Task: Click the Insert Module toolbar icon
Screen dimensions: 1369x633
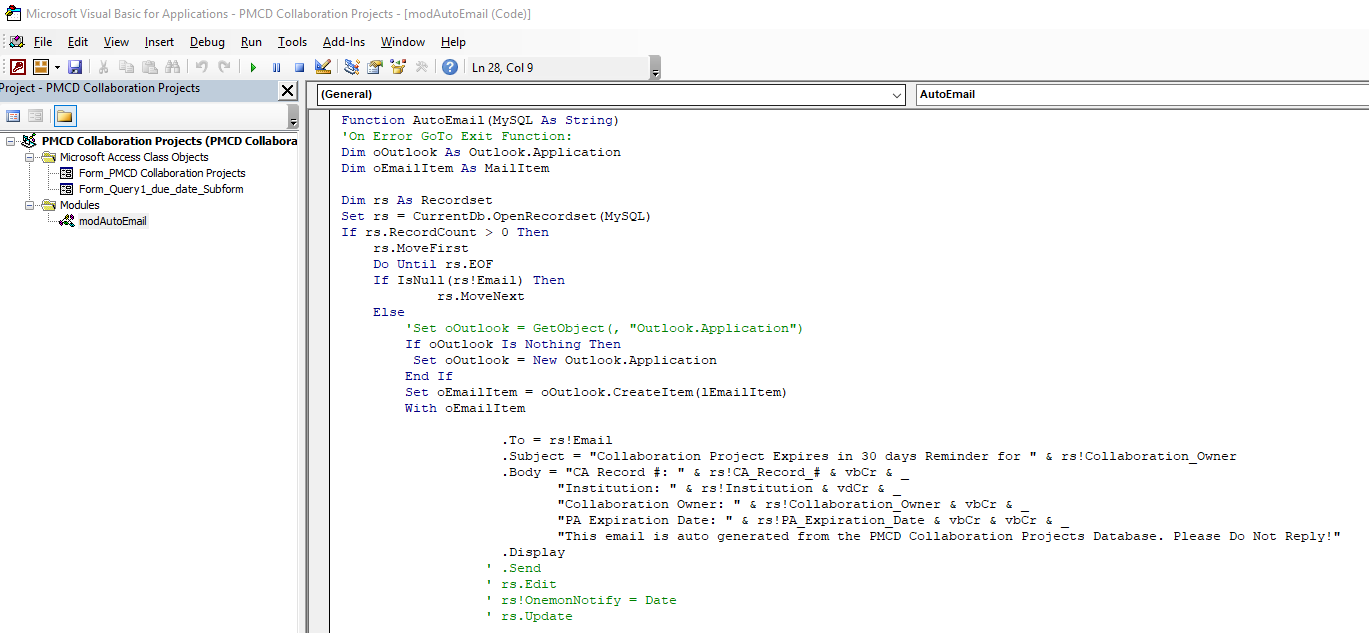Action: pos(41,67)
